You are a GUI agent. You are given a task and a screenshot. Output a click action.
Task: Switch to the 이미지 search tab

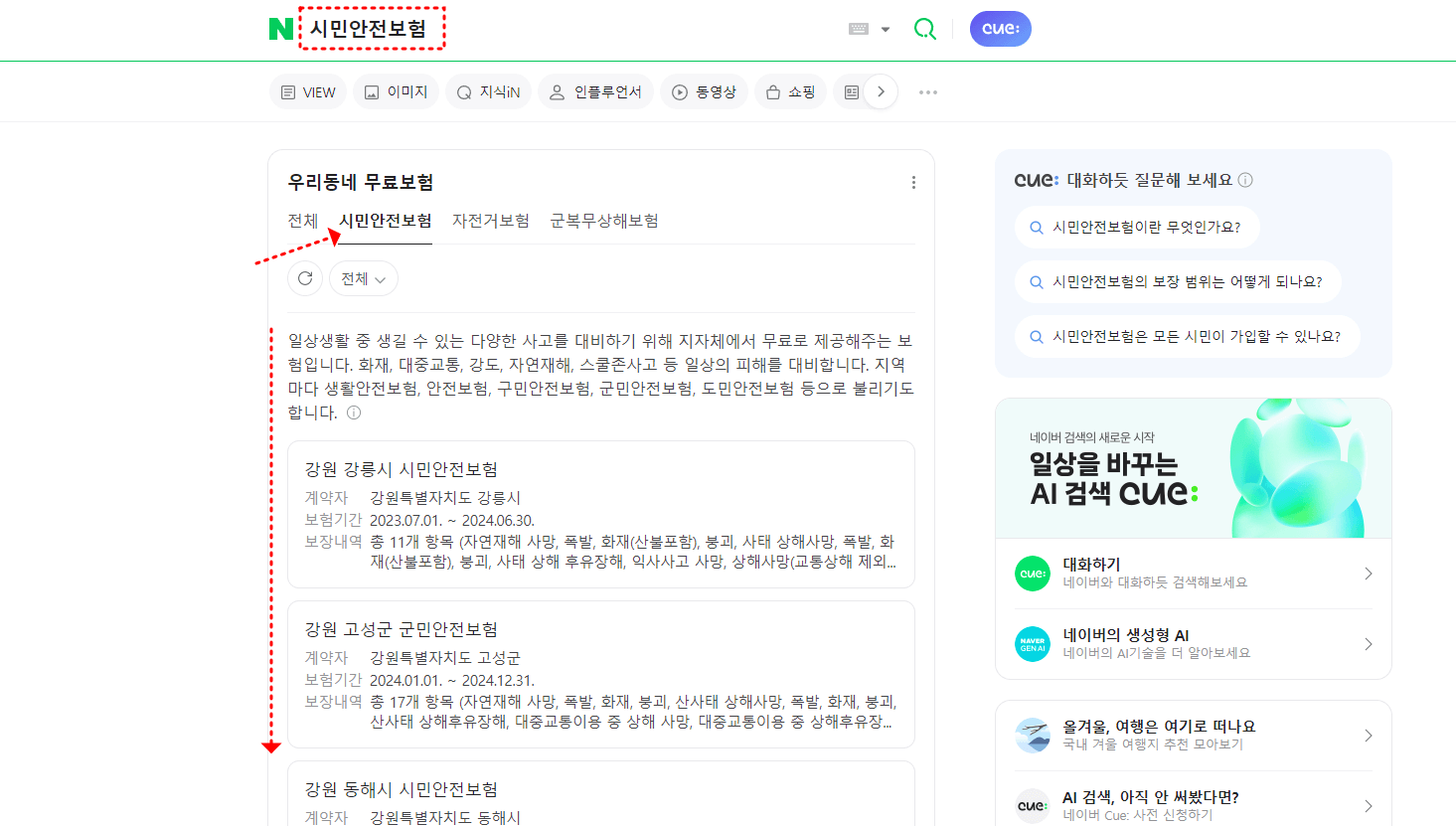click(396, 90)
